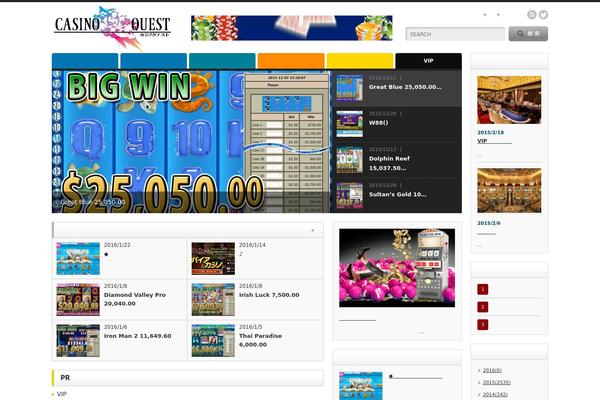Click the SEARCH input field
600x400 pixels.
tap(455, 34)
